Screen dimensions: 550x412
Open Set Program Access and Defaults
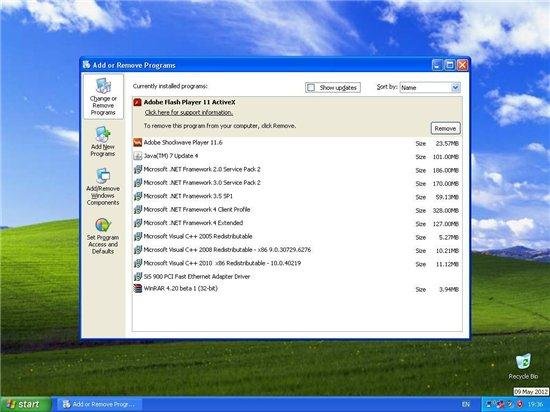coord(103,236)
